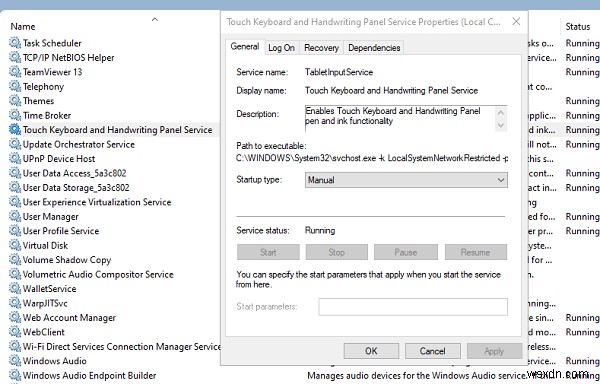Click the OK button

[371, 351]
